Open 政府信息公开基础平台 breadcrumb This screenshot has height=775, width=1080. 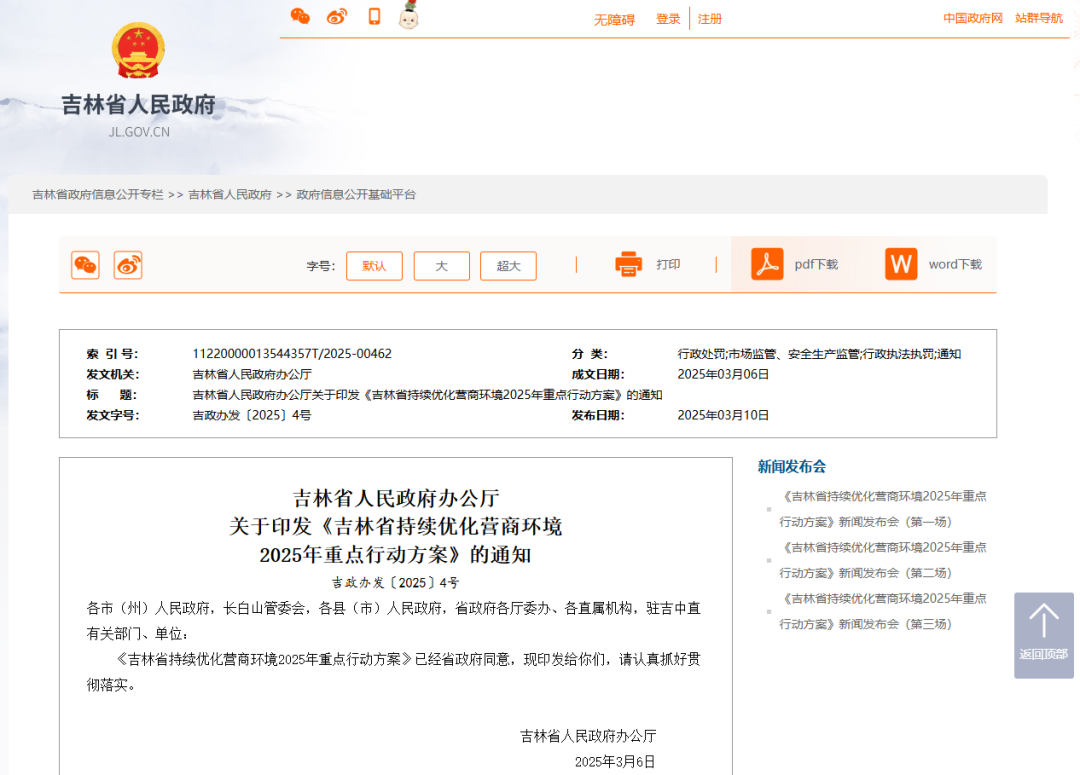[355, 194]
